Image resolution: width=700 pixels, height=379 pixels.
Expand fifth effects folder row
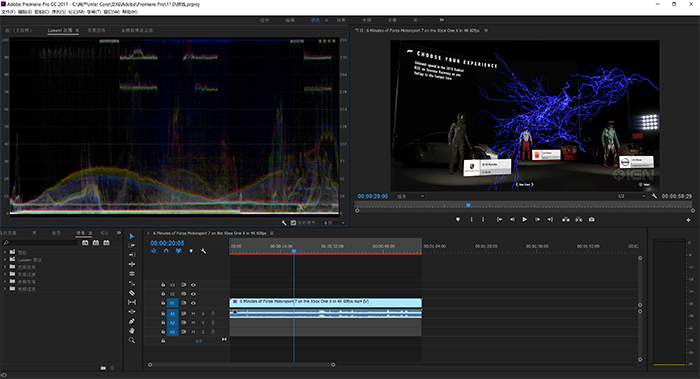(5, 282)
